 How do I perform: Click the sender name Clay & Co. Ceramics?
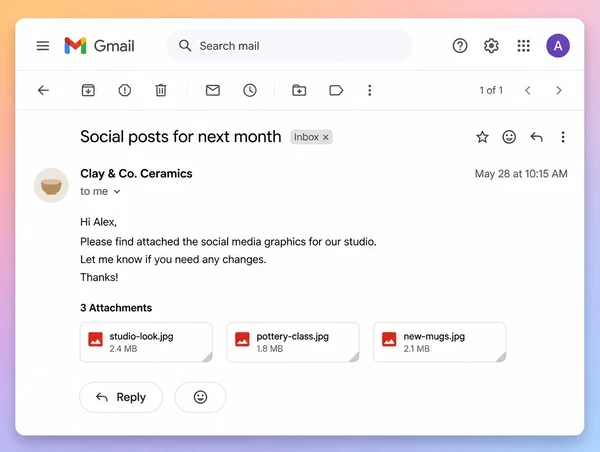[x=136, y=174]
